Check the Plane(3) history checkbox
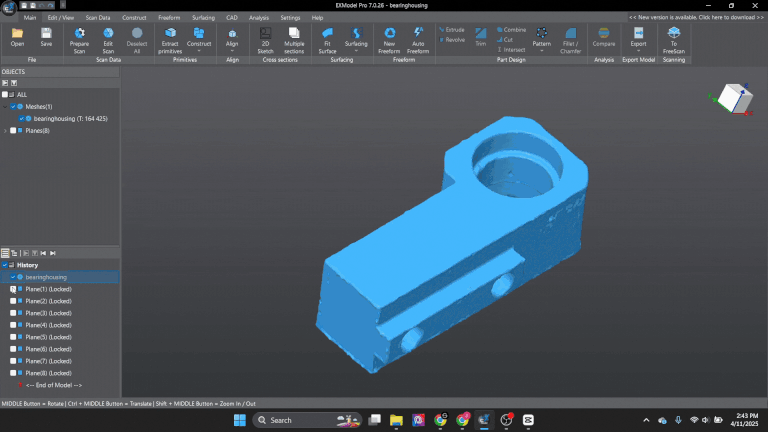The height and width of the screenshot is (432, 768). pyautogui.click(x=13, y=313)
